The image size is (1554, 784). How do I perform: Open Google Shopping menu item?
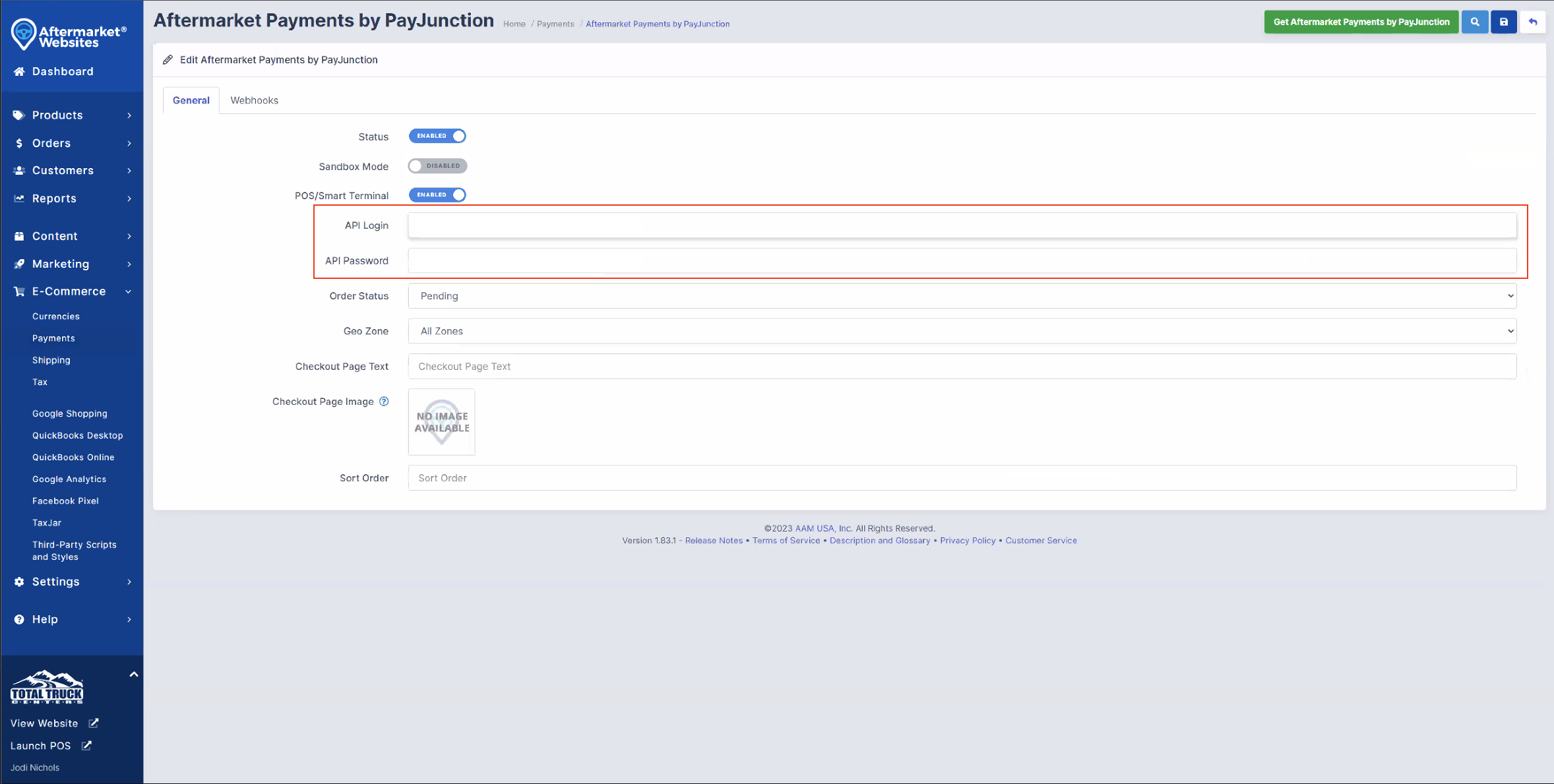(x=70, y=413)
